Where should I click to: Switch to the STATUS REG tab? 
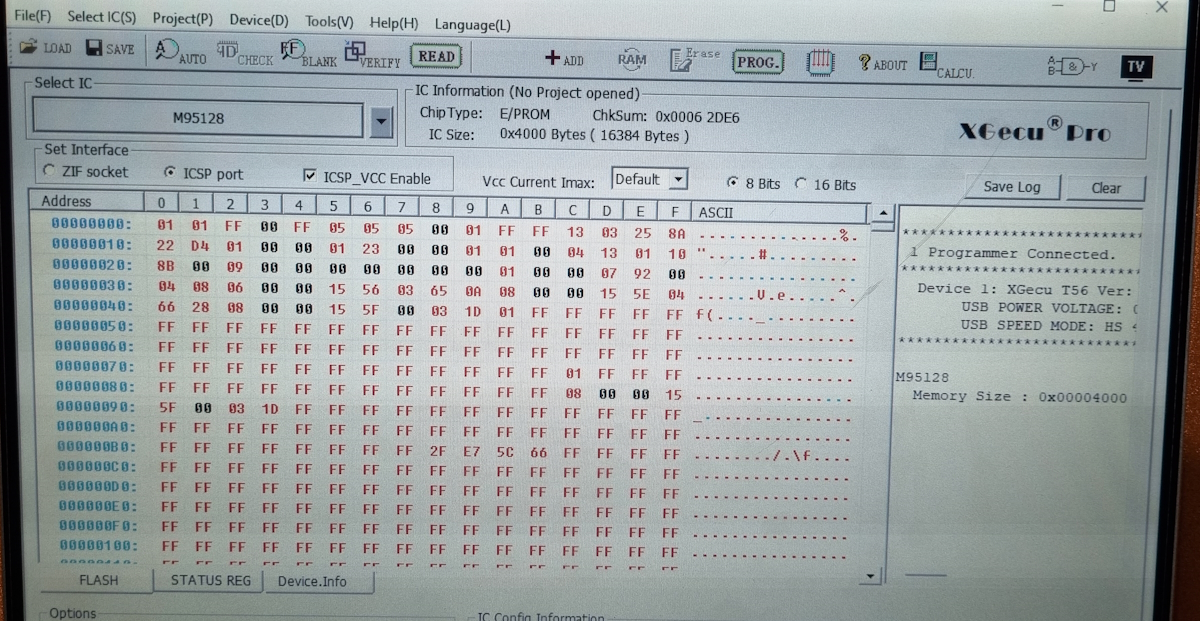click(x=209, y=580)
